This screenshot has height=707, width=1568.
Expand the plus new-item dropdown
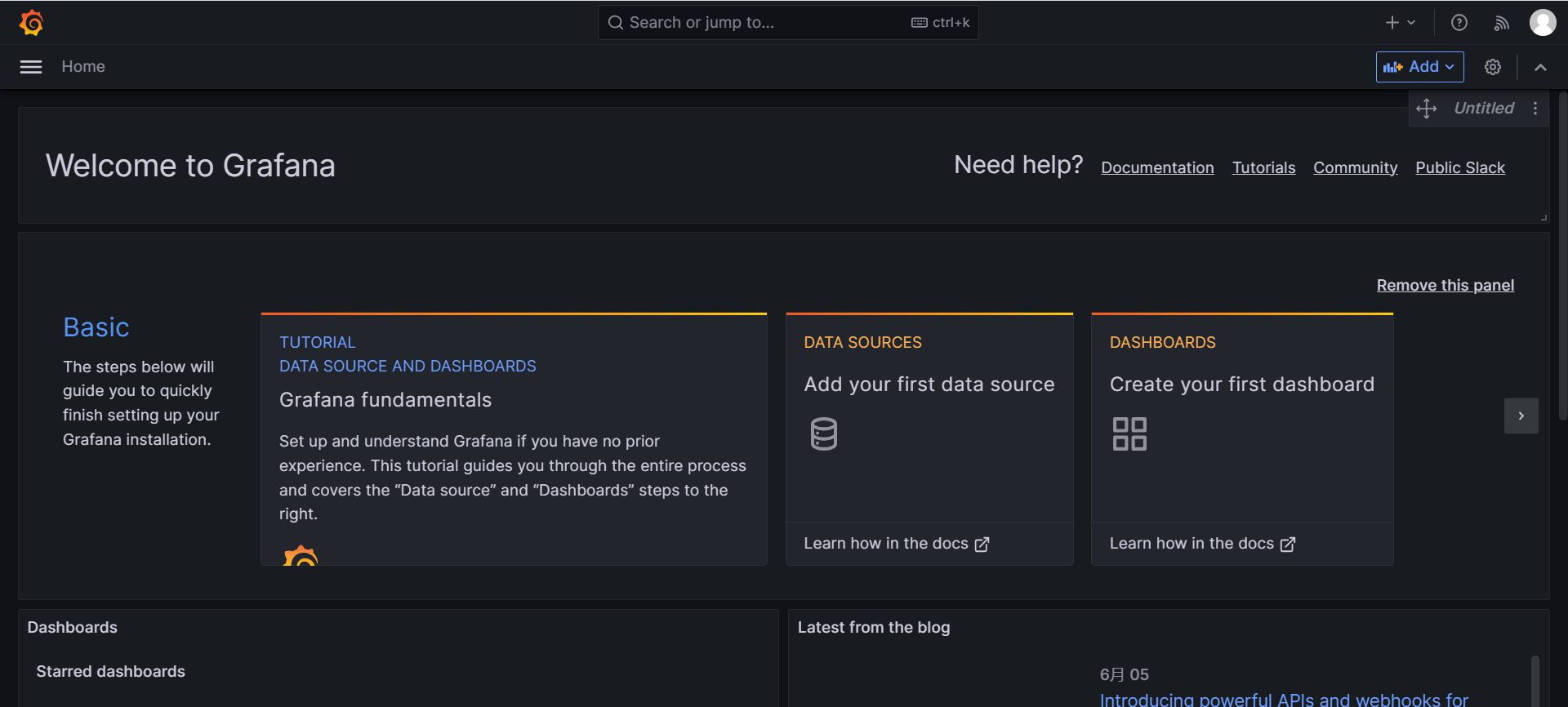tap(1400, 23)
